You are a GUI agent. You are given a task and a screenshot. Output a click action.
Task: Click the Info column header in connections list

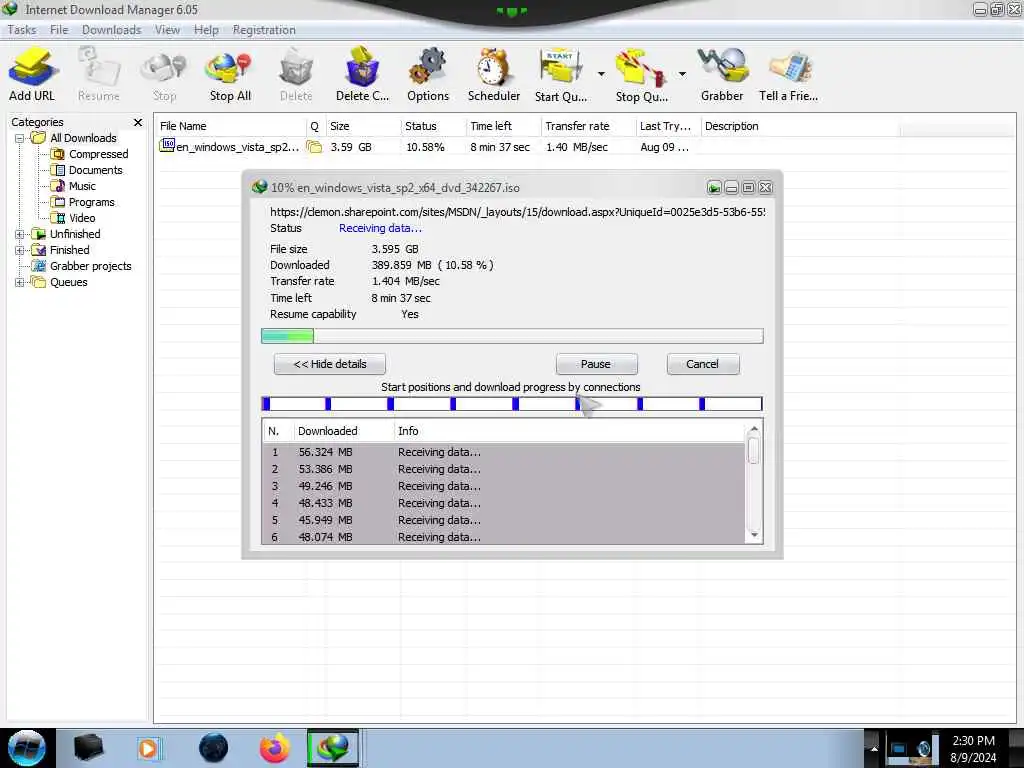(568, 431)
